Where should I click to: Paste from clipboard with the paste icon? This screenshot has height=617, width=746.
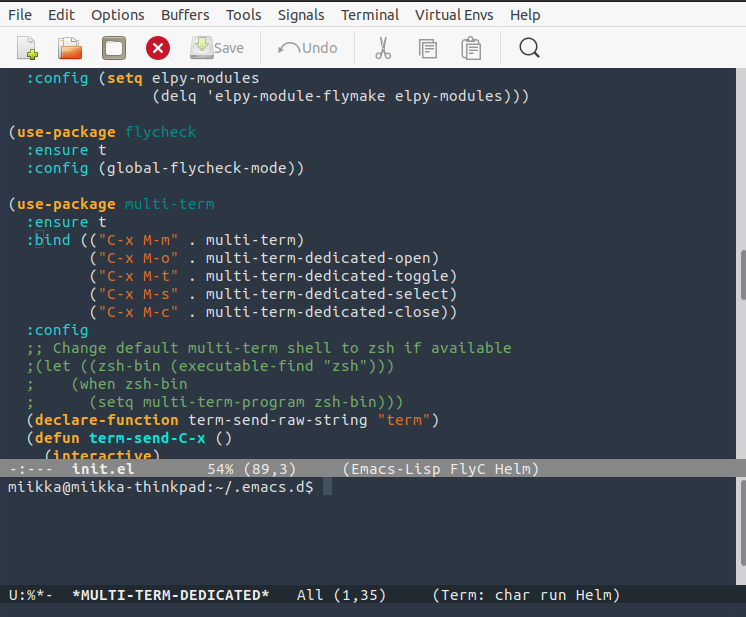tap(471, 48)
